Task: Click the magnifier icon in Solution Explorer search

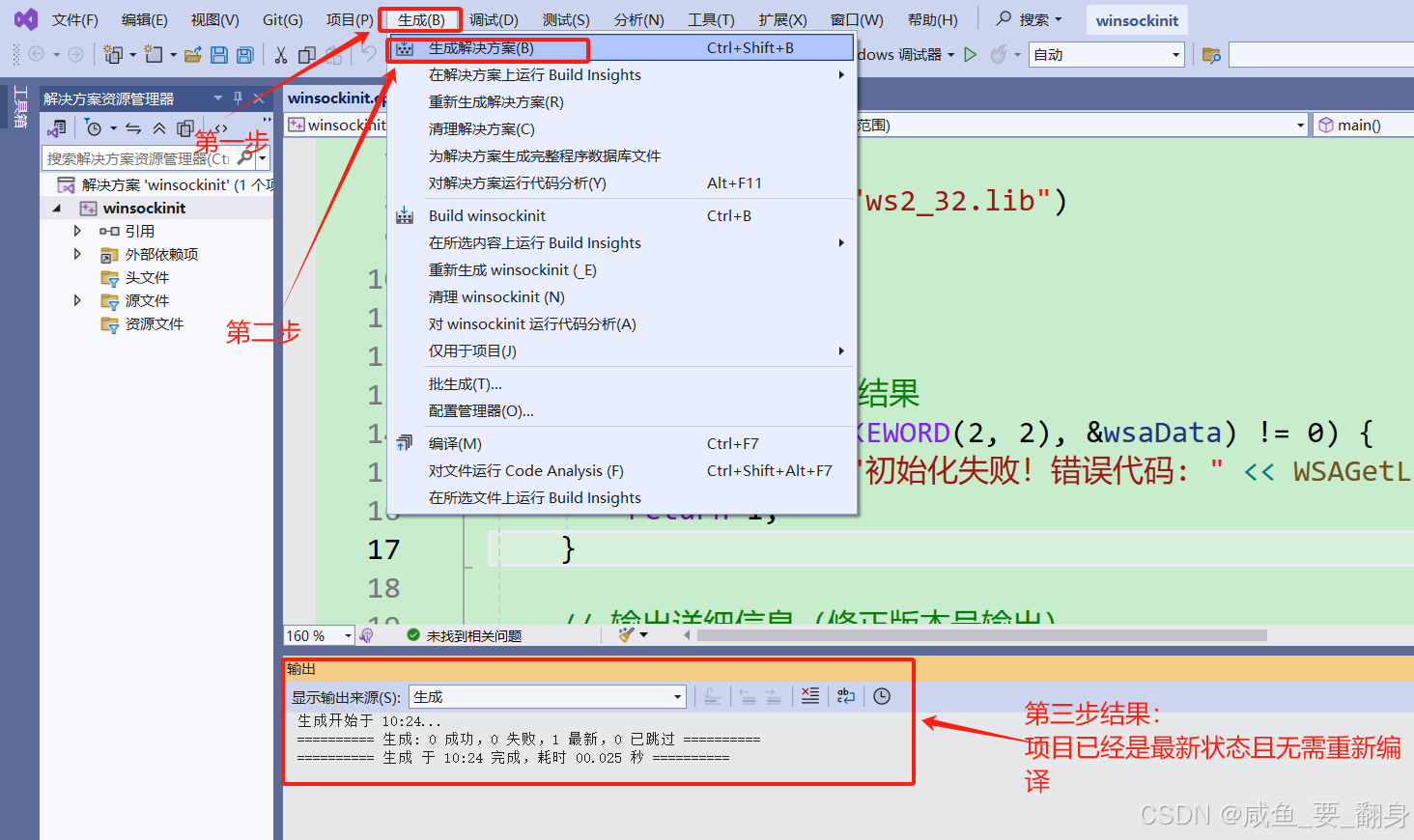Action: tap(245, 157)
